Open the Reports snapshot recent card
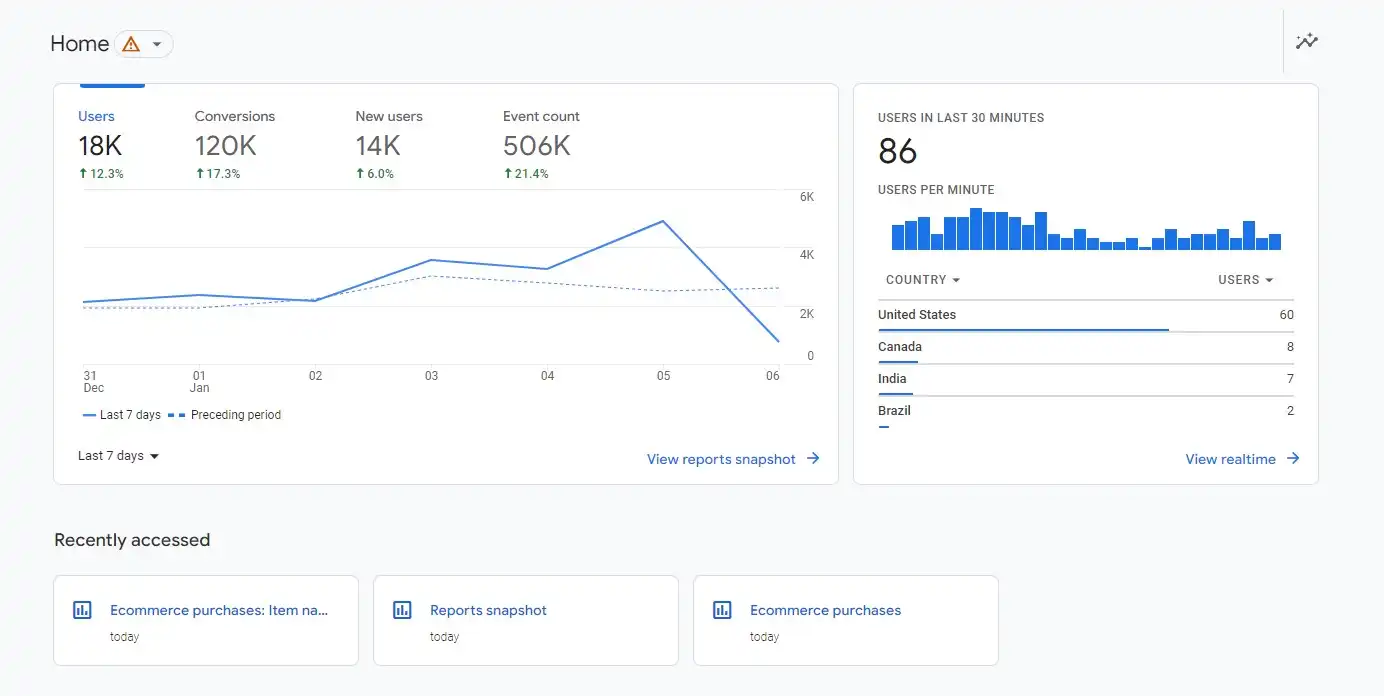Image resolution: width=1384 pixels, height=696 pixels. pos(526,620)
